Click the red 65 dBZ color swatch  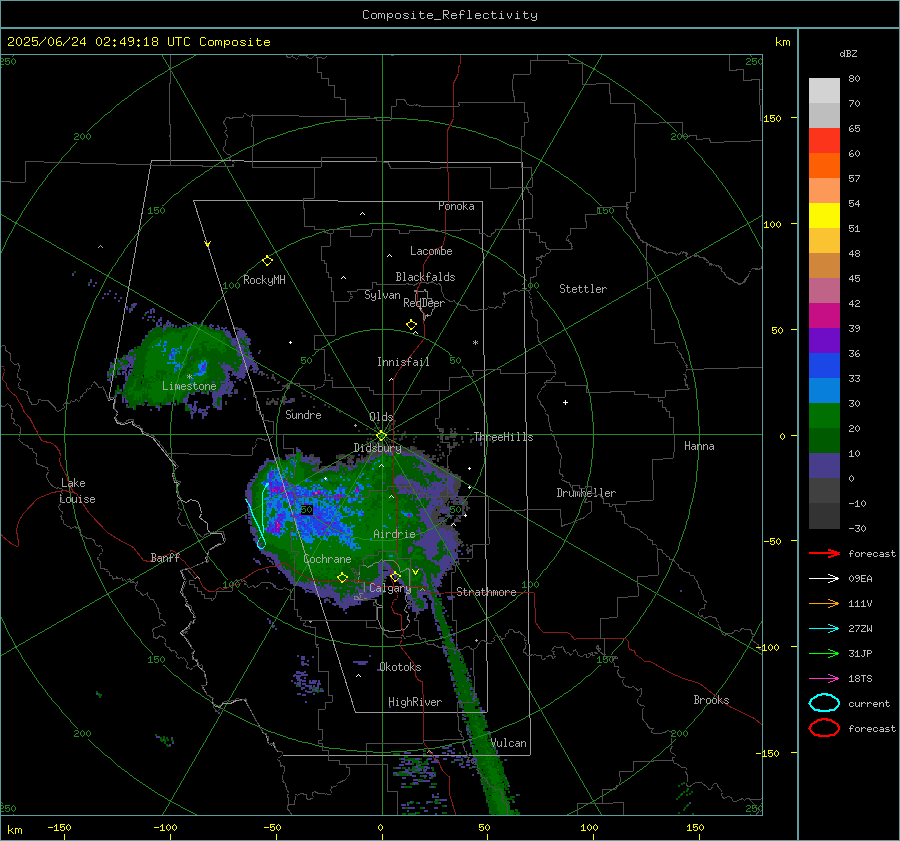(824, 140)
